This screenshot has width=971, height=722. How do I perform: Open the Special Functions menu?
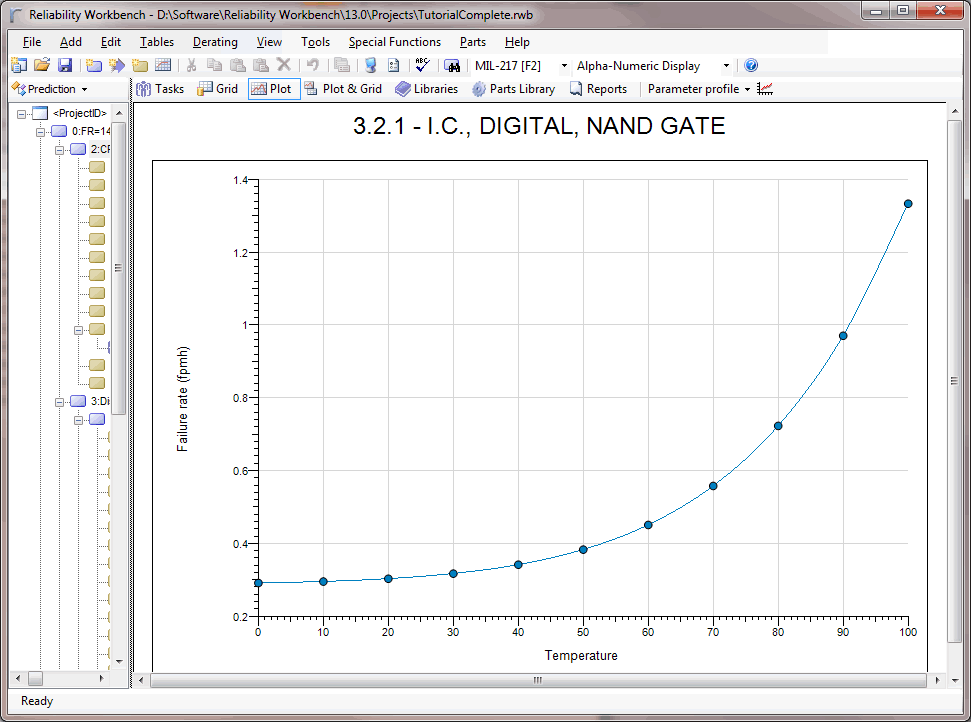point(394,42)
